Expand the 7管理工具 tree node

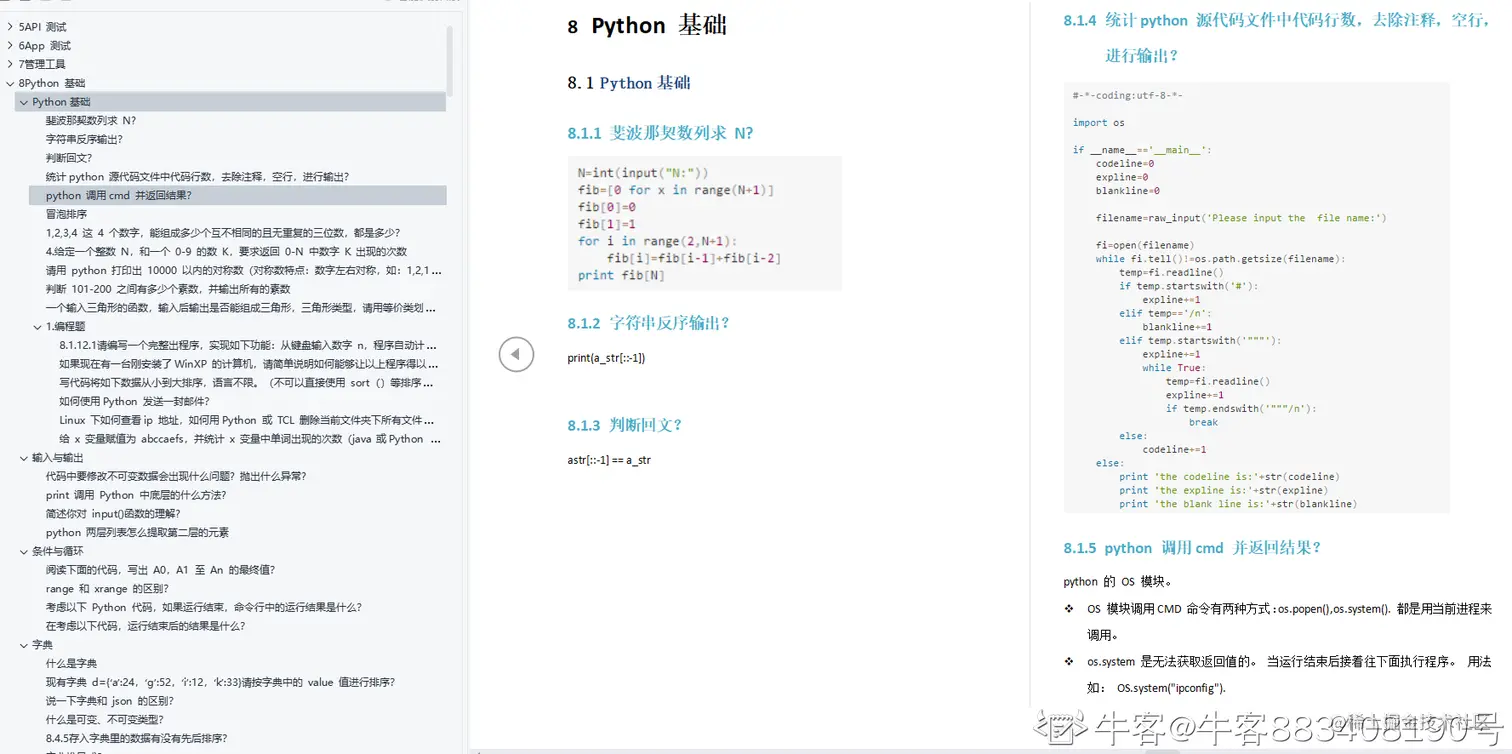coord(10,64)
